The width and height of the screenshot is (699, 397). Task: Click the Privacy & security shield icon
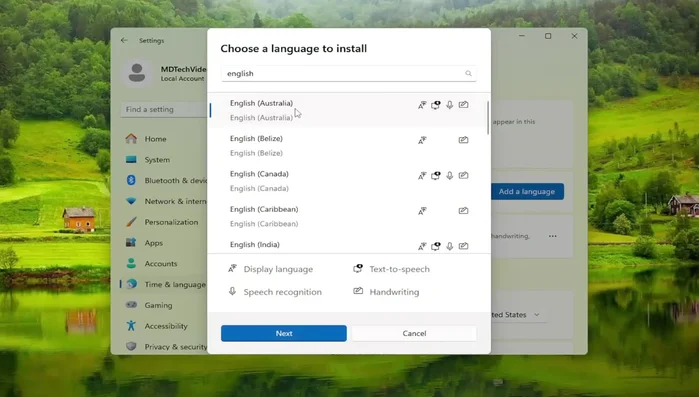131,346
